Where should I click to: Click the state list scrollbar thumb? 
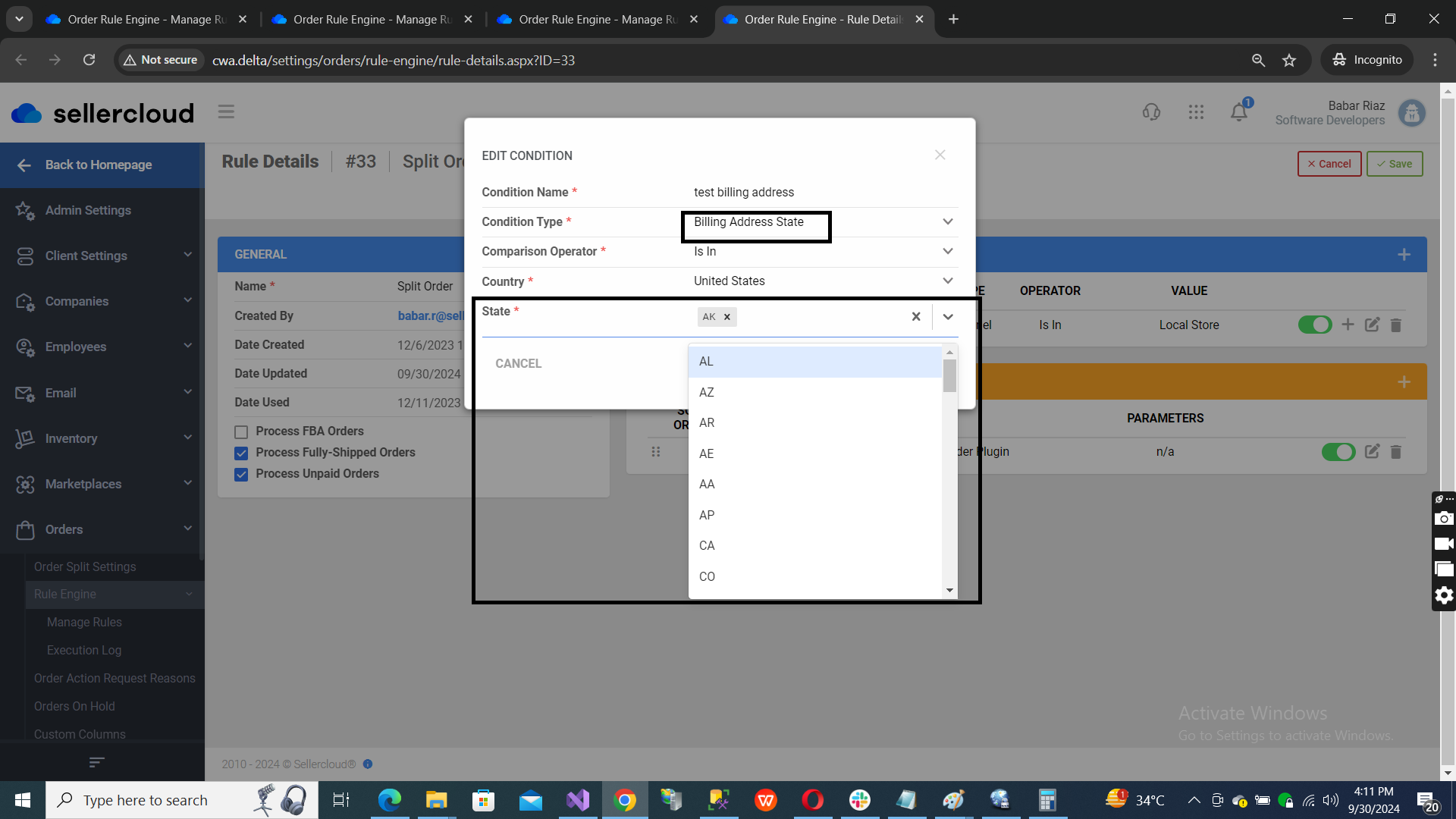tap(949, 375)
